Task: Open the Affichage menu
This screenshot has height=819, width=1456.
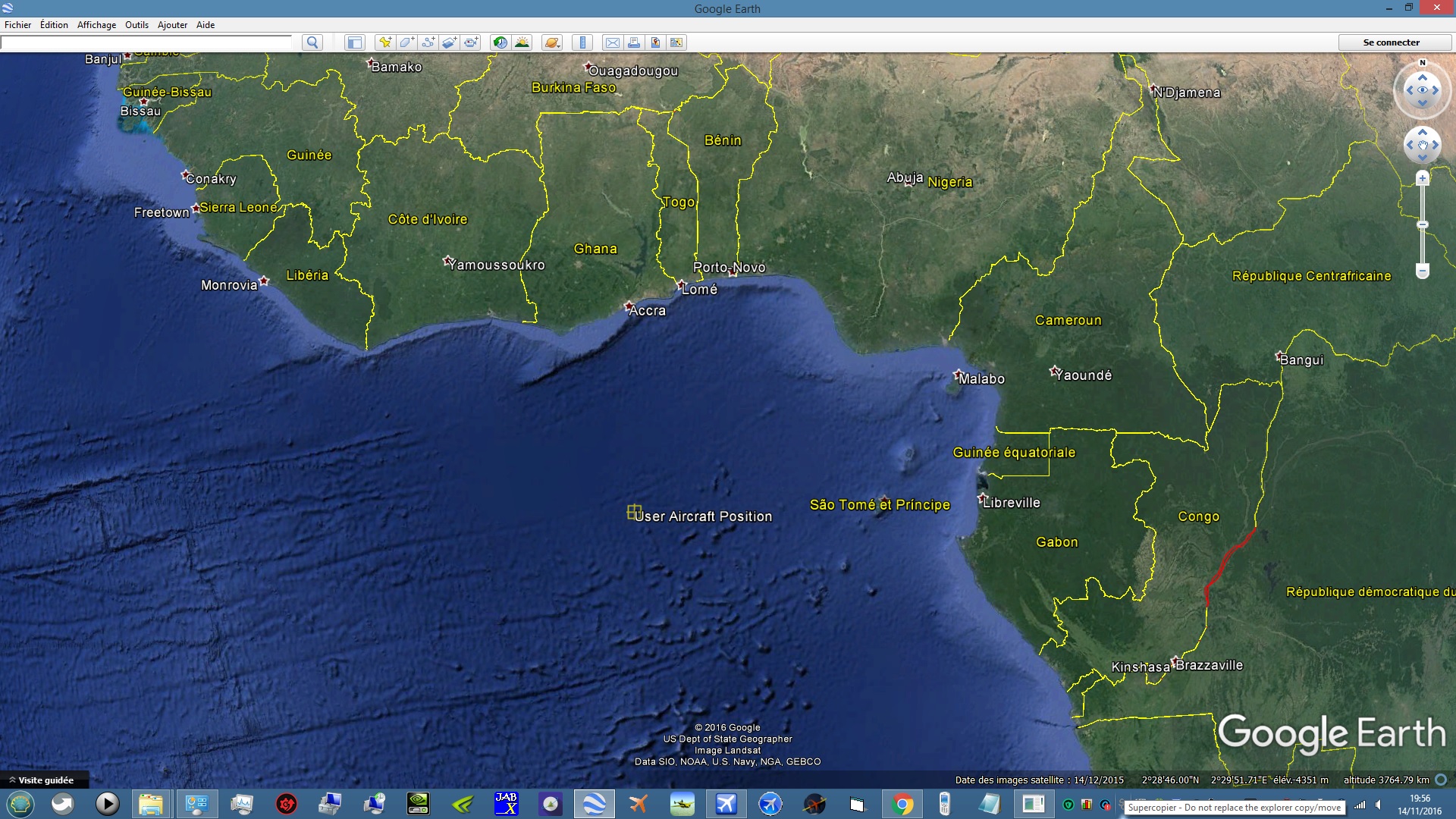Action: (x=97, y=25)
